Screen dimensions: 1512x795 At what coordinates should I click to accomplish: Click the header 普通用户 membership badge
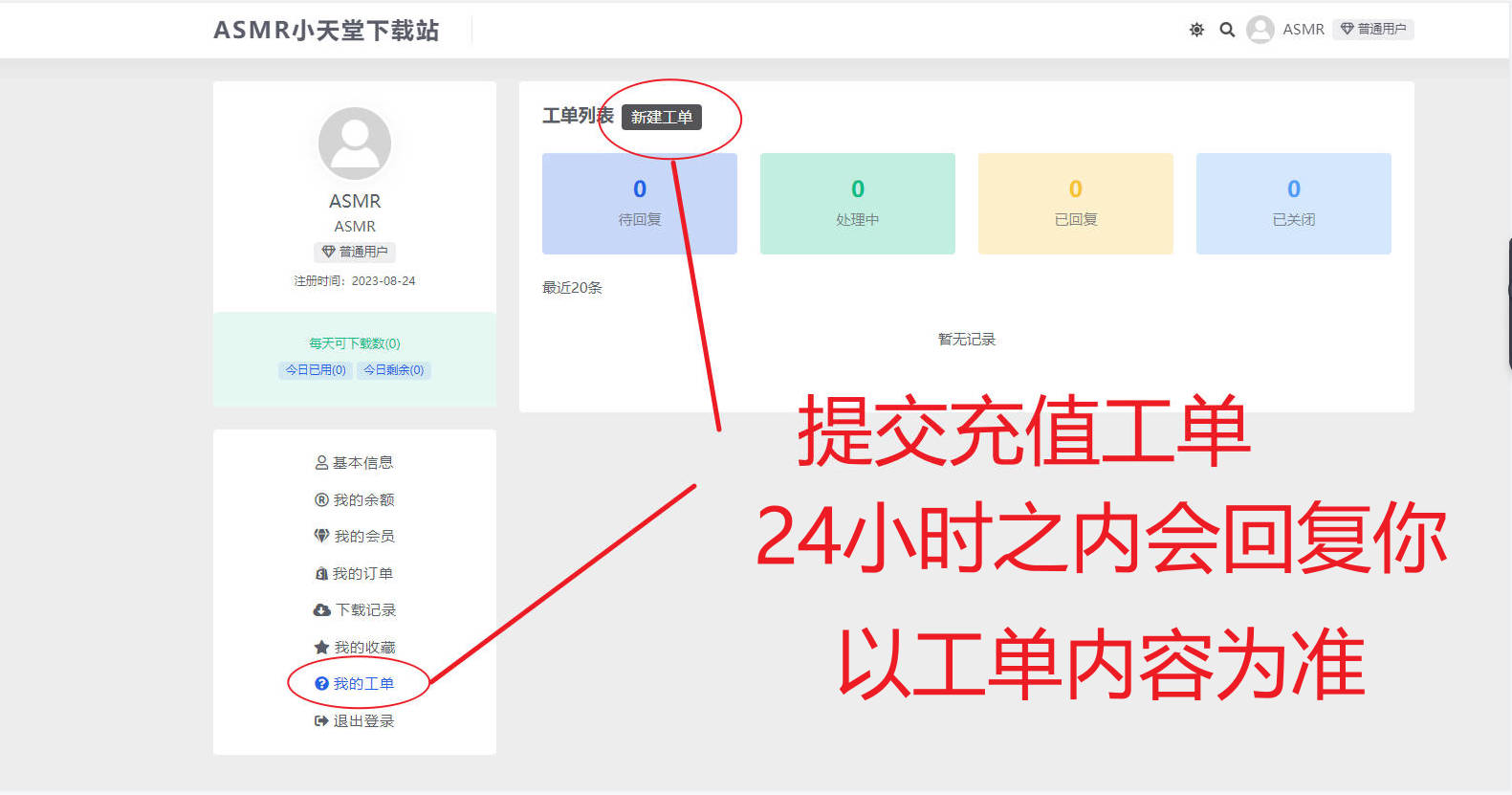click(x=1372, y=30)
